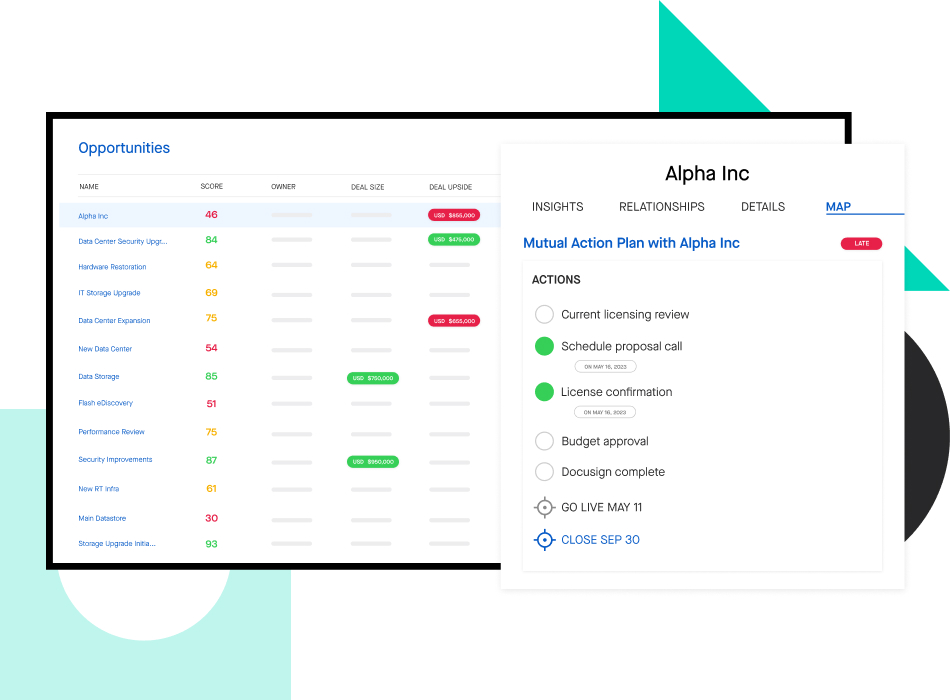Click score 61 for New RT Infra

point(211,488)
